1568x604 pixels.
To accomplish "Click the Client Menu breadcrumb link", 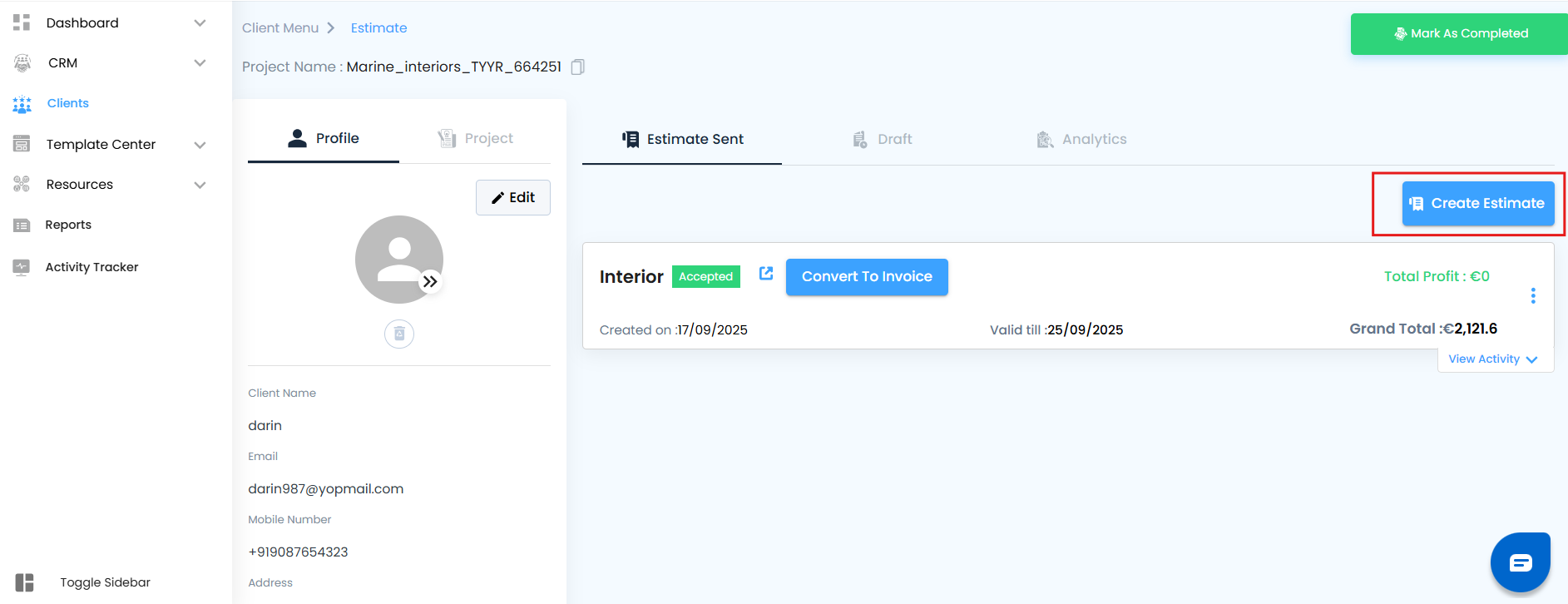I will click(280, 28).
